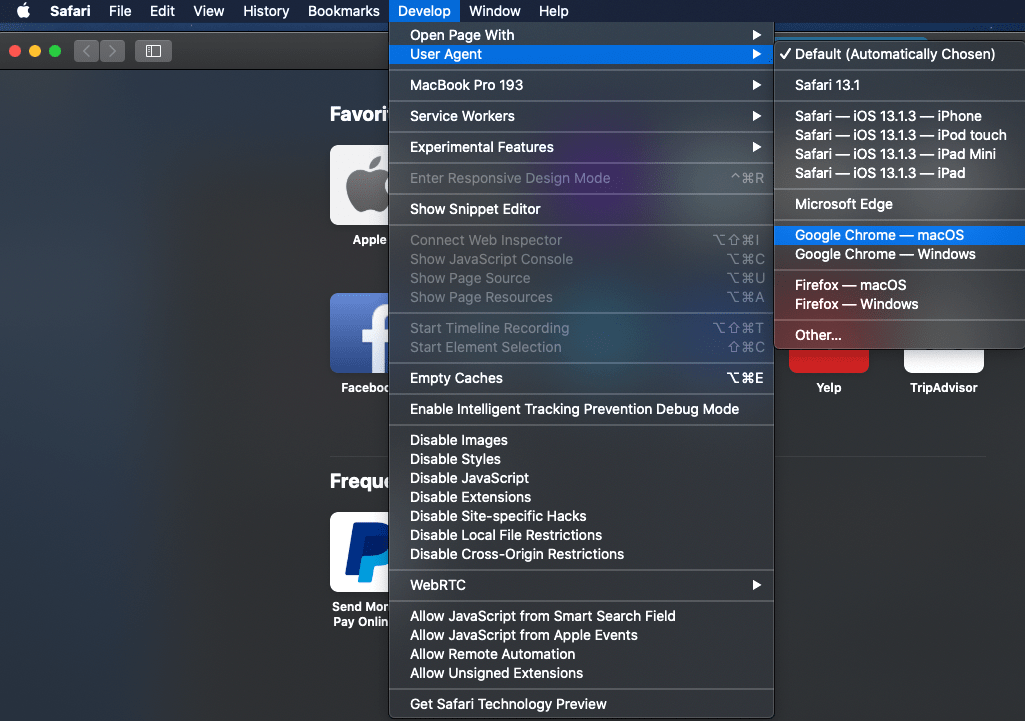Open the PayPal frequently visited icon
The height and width of the screenshot is (721, 1025).
tap(360, 552)
